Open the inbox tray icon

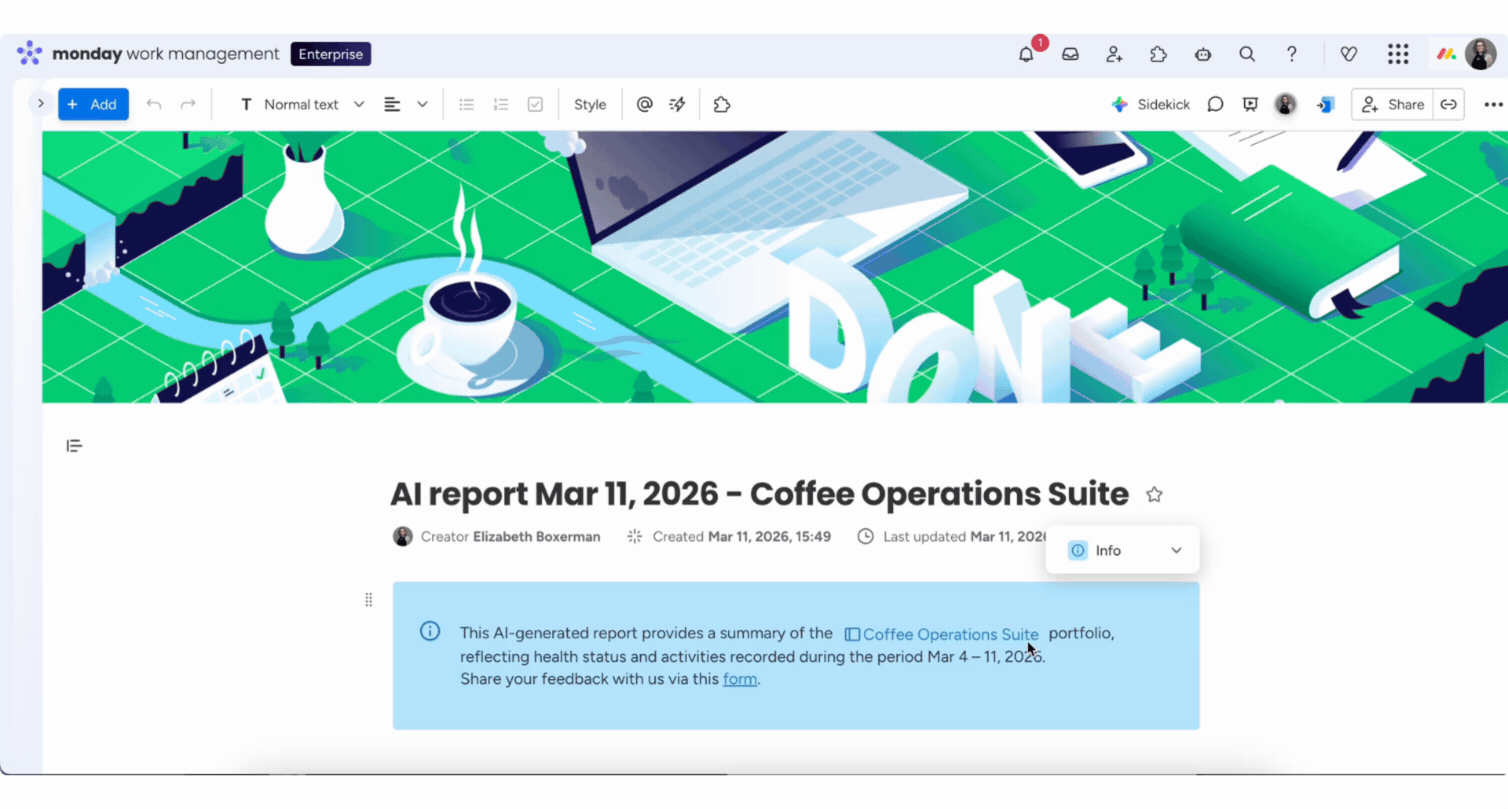(x=1070, y=54)
